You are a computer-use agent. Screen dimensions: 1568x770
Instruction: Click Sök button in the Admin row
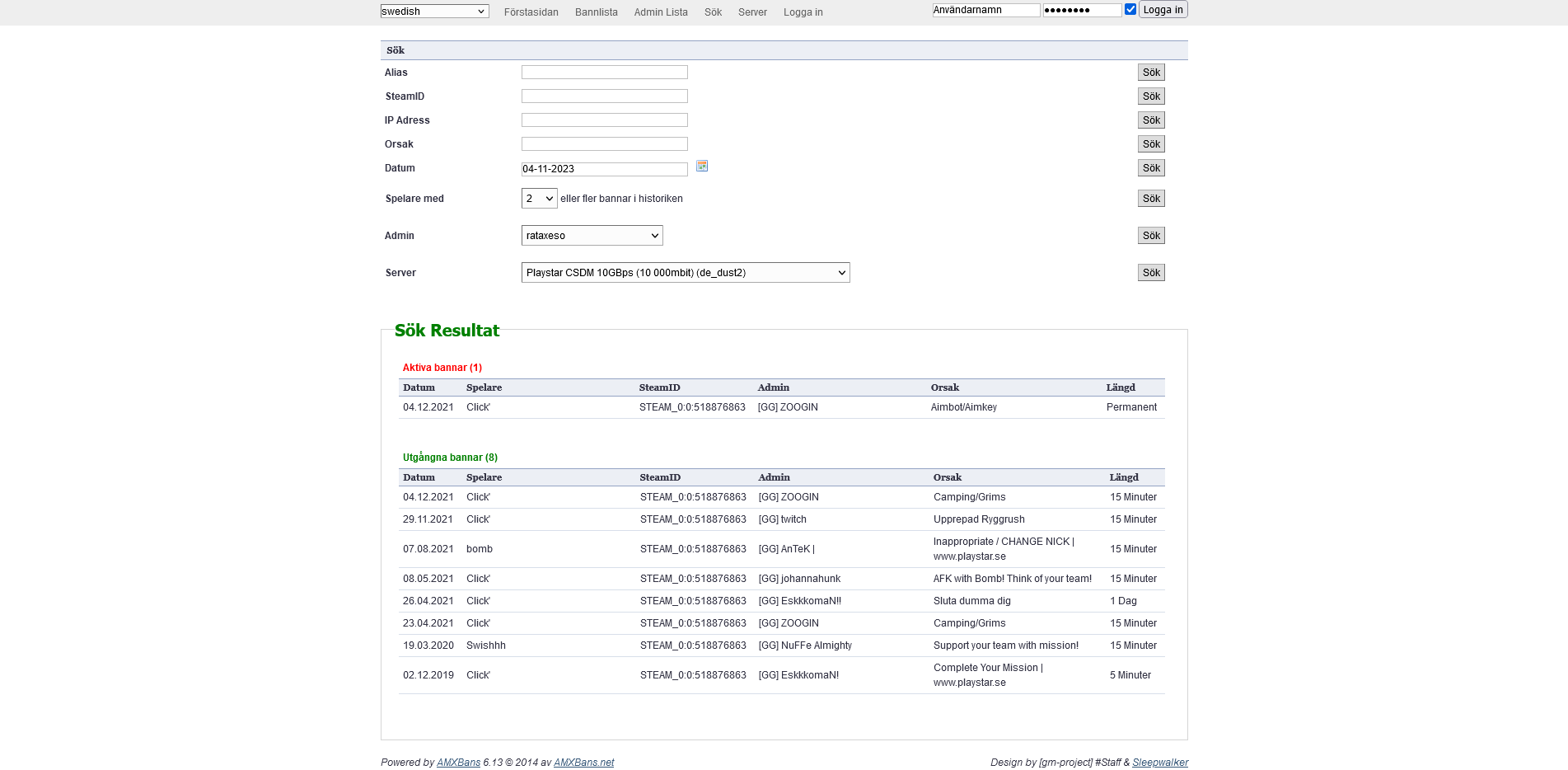pyautogui.click(x=1151, y=236)
